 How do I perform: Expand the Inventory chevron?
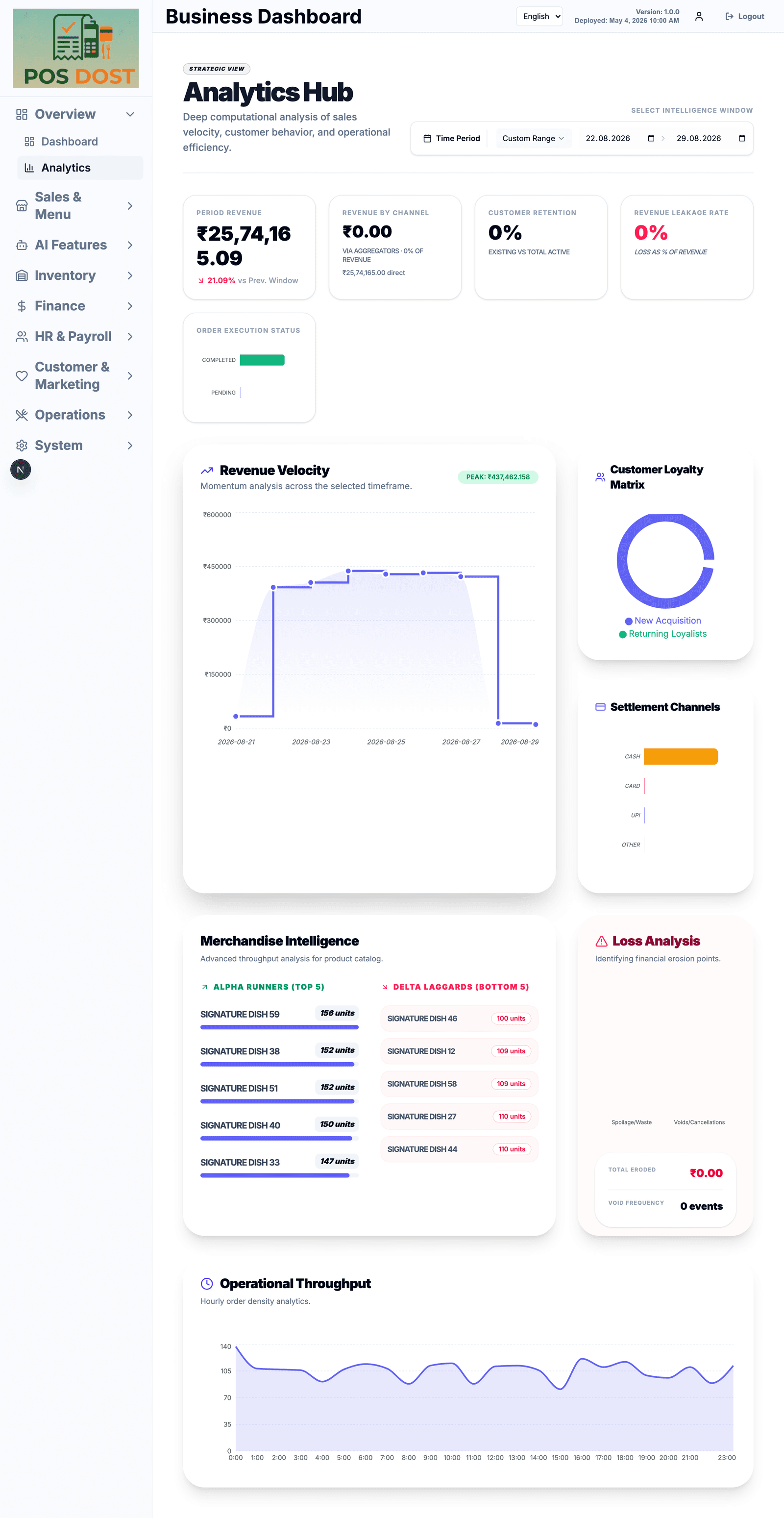130,276
